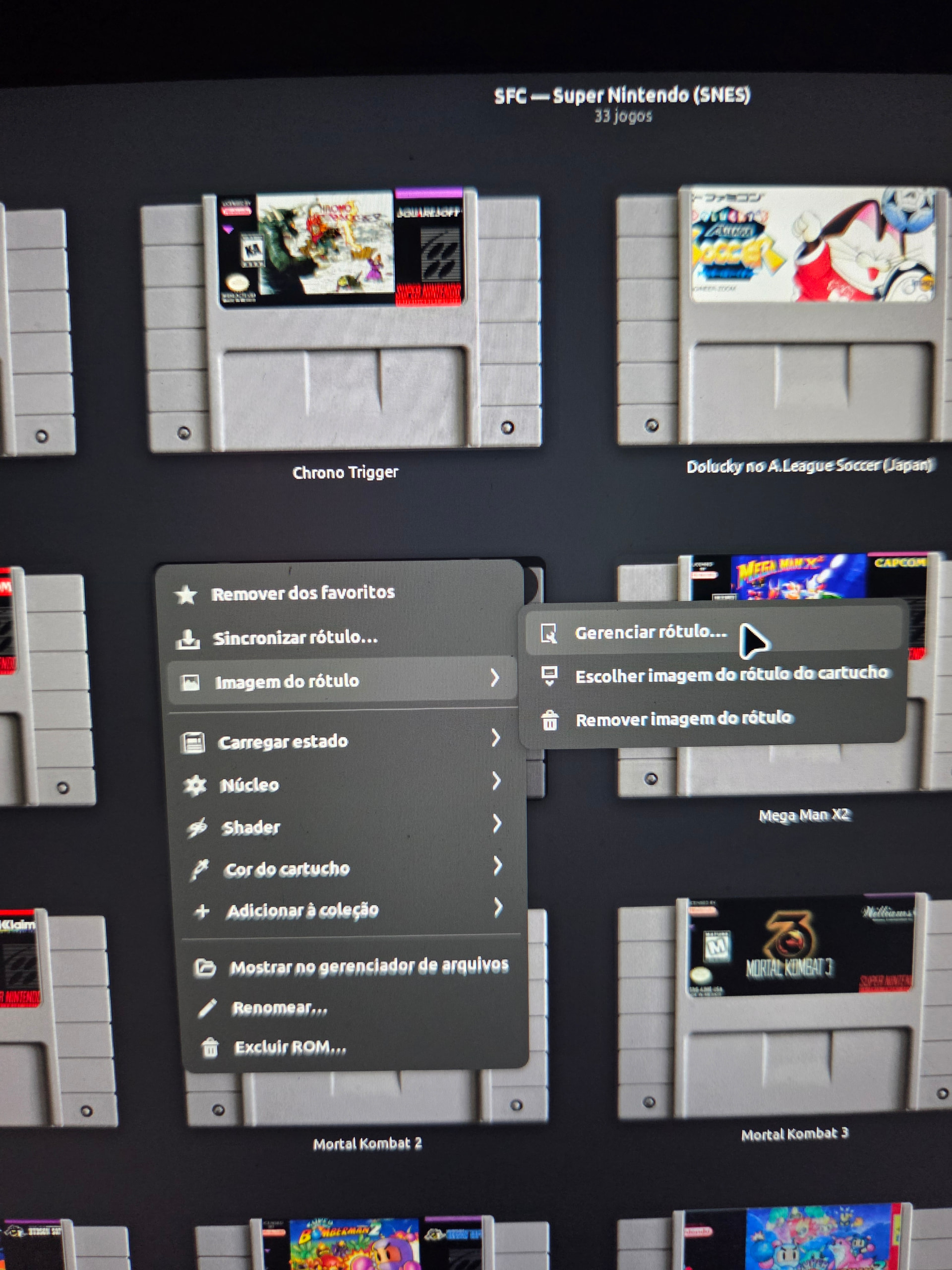
Task: Expand the Adicionar à coleção chevron
Action: click(x=498, y=908)
